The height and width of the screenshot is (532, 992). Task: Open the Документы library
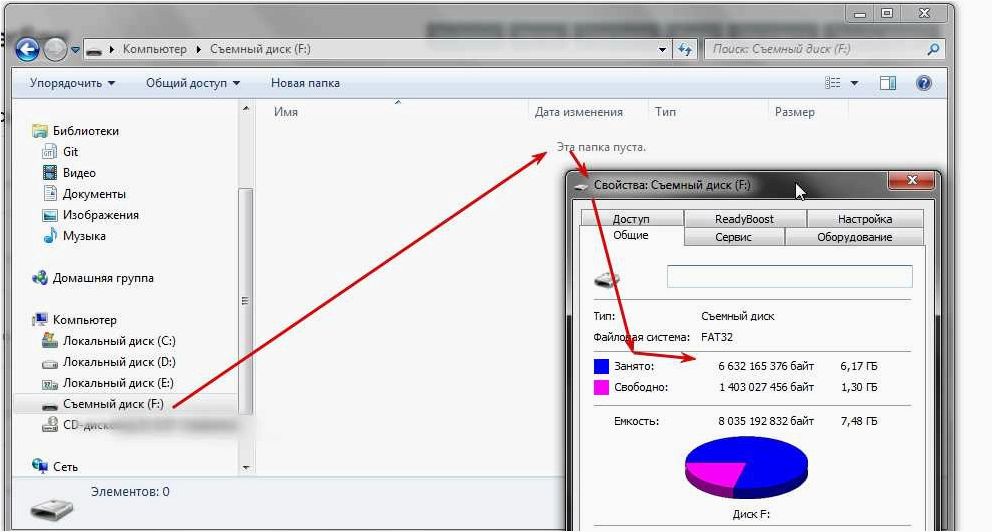(94, 194)
